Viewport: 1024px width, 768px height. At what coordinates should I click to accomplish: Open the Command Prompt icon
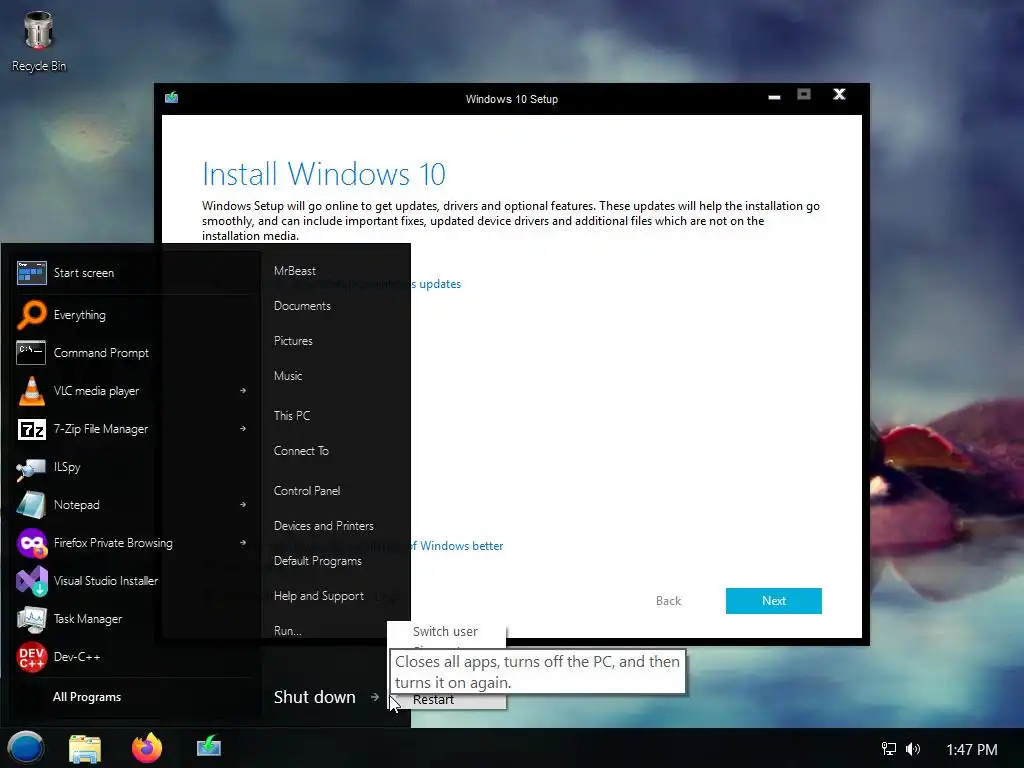31,353
